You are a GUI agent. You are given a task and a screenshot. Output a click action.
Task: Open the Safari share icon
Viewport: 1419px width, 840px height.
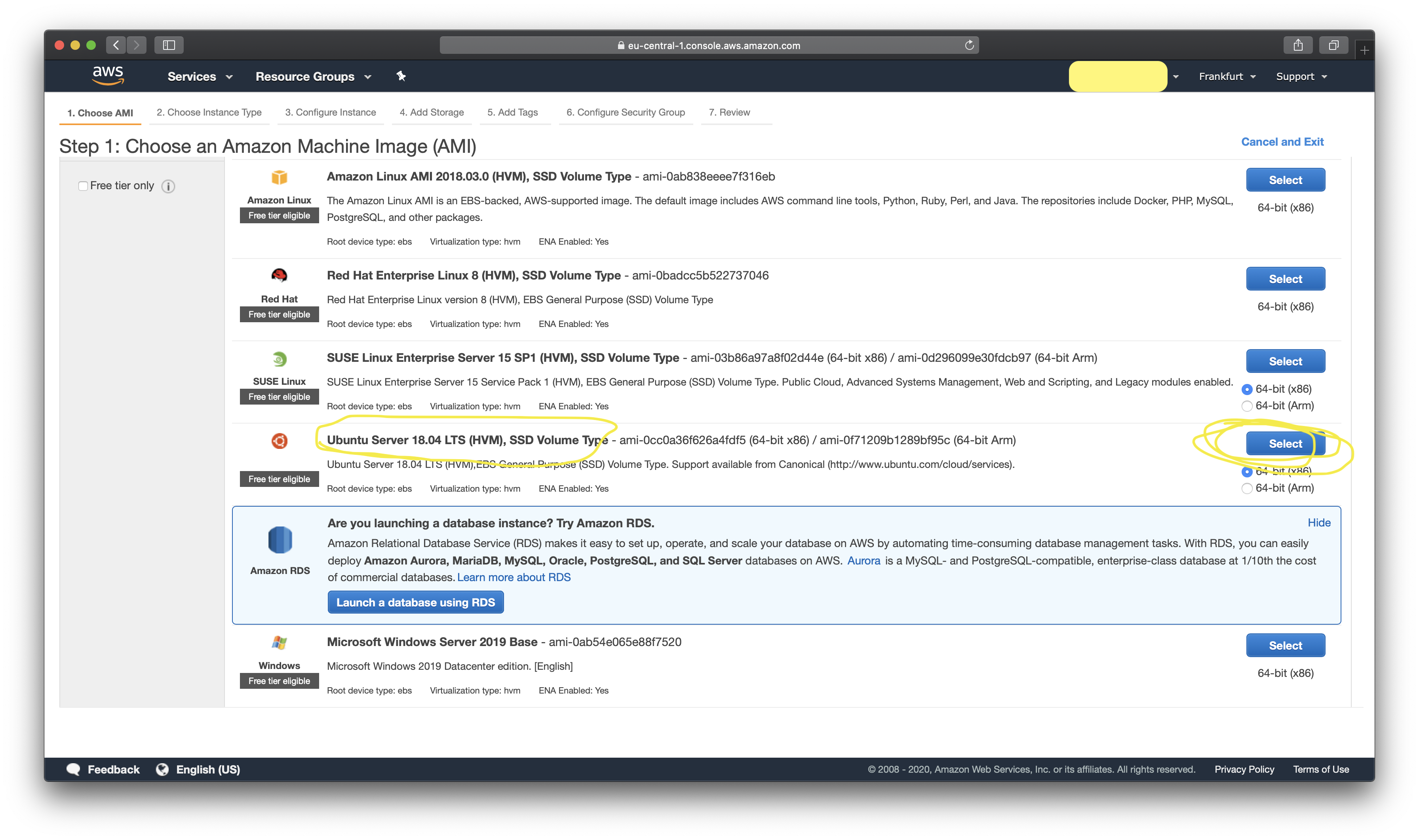tap(1298, 45)
